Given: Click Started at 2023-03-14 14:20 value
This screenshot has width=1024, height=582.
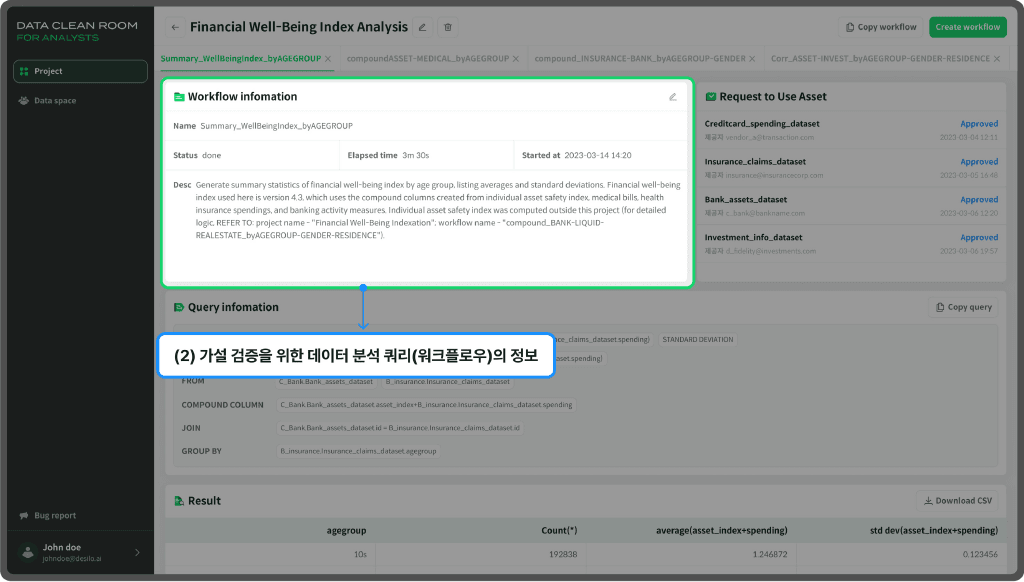Looking at the screenshot, I should tap(598, 155).
